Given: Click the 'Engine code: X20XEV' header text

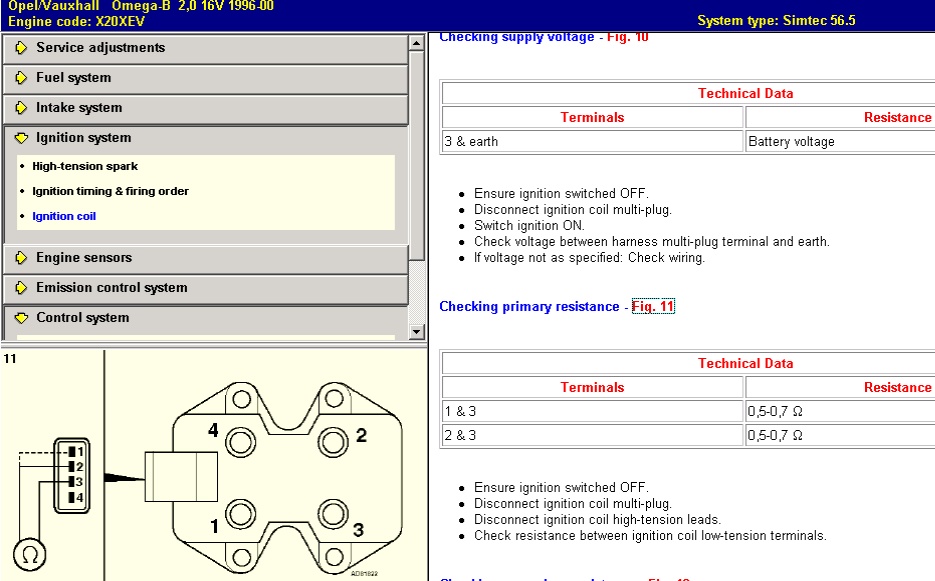Looking at the screenshot, I should click(x=76, y=21).
